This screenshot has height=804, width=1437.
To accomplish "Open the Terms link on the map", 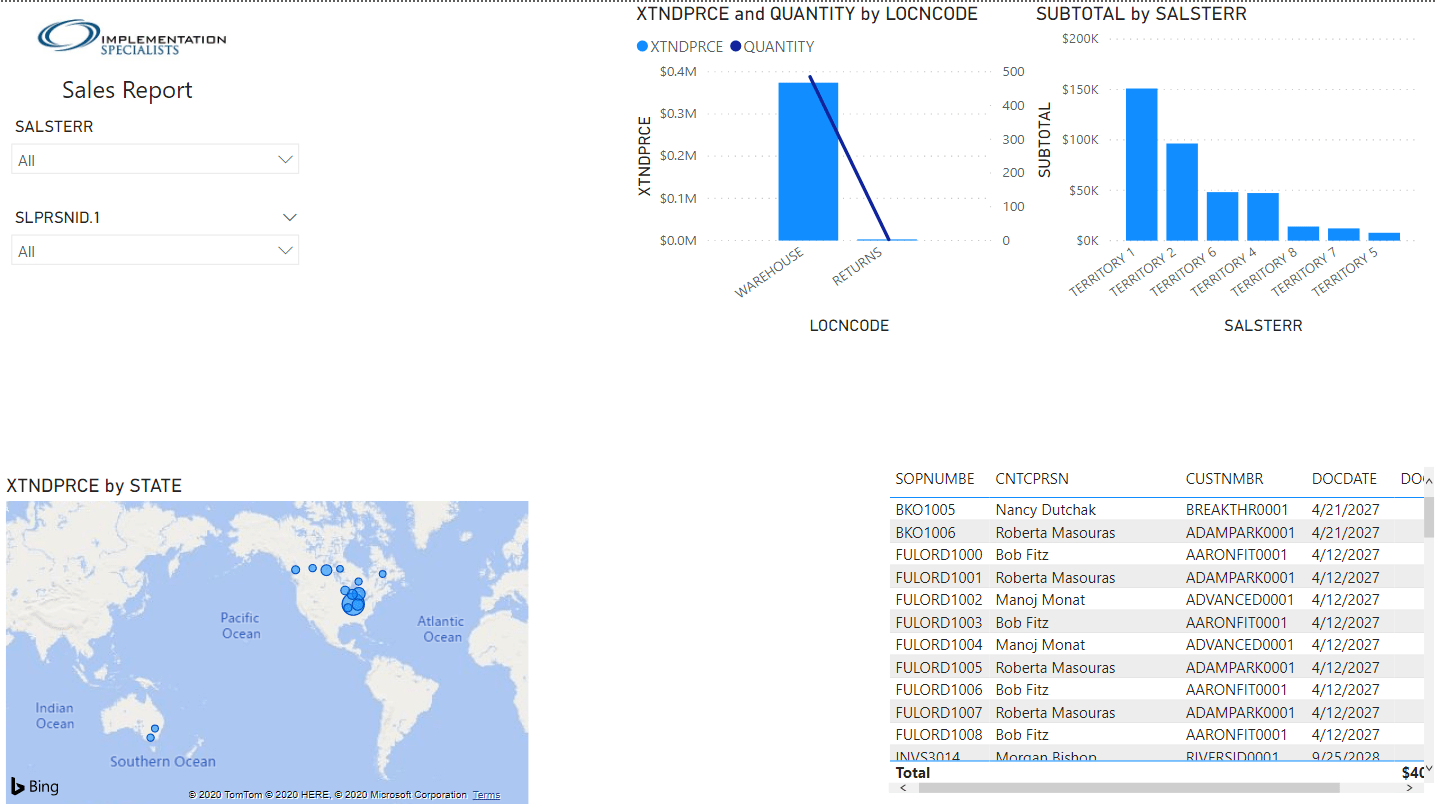I will (486, 794).
